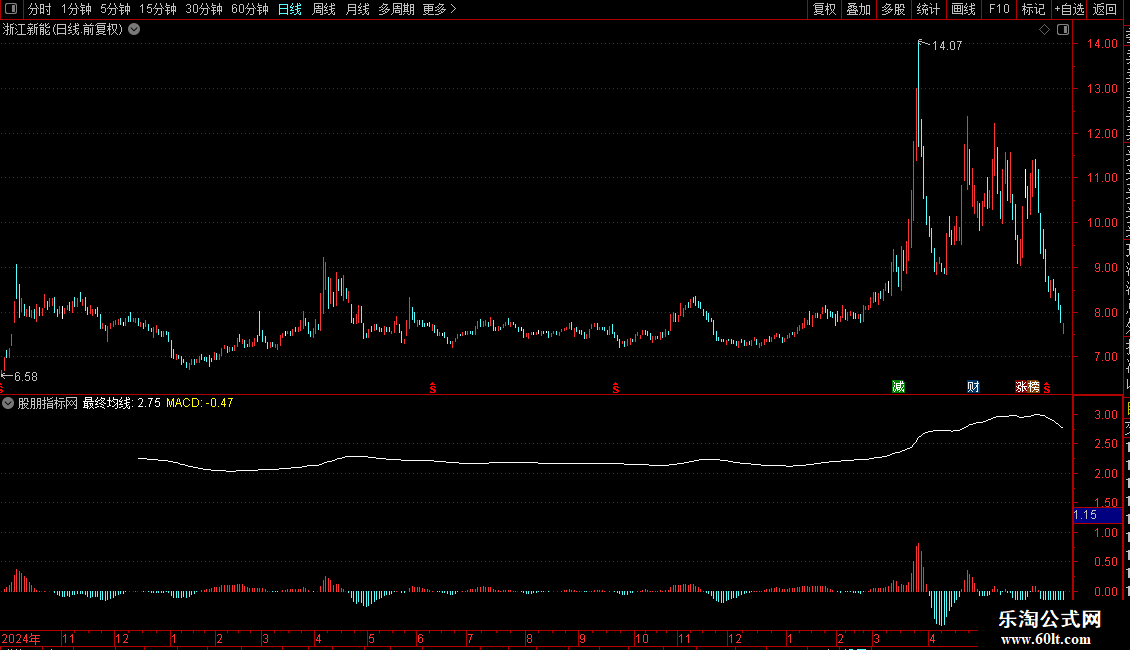
Task: Click the S marker below the September candles
Action: point(615,388)
